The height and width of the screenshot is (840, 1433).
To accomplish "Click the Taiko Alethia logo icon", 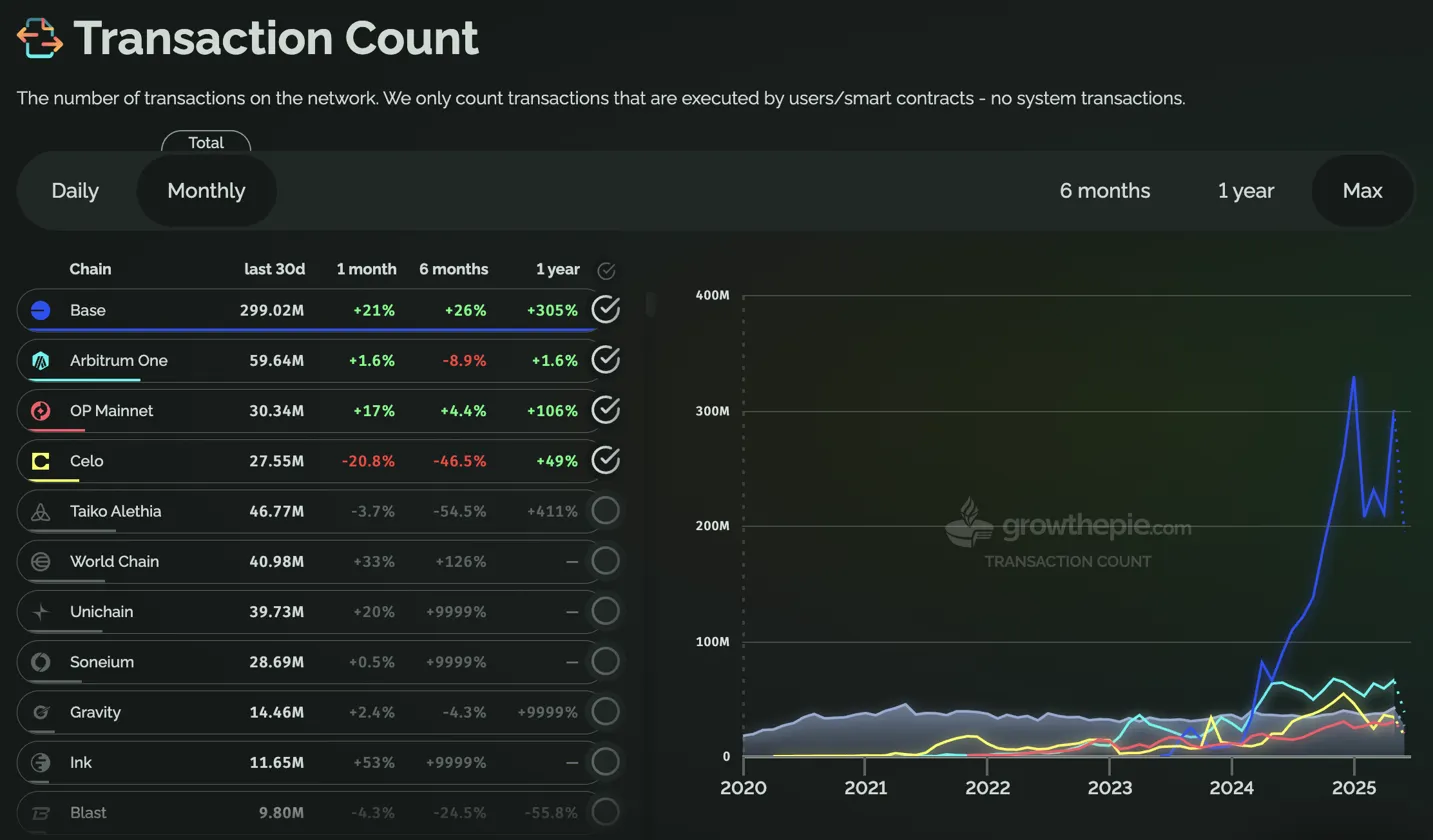I will click(41, 511).
